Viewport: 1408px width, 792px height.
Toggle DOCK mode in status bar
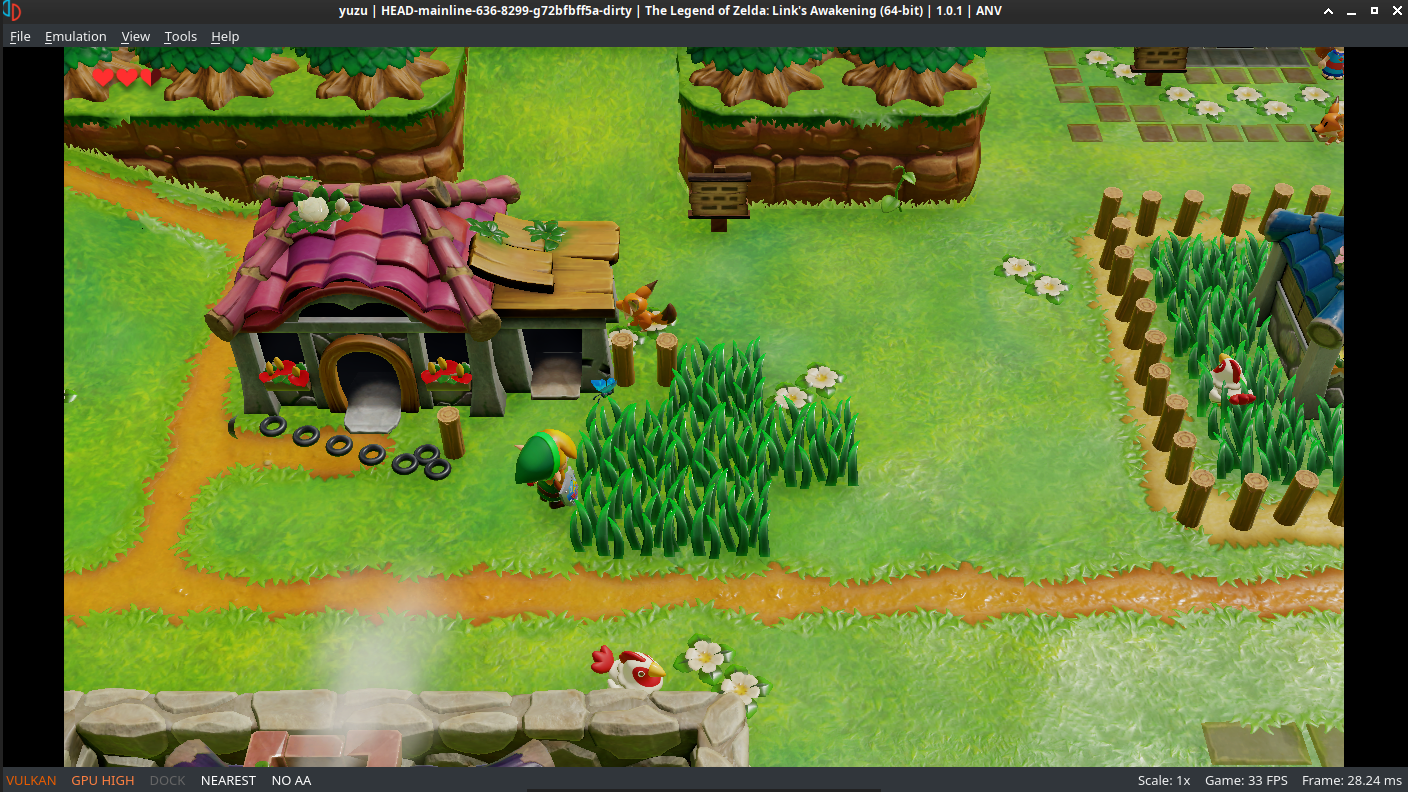[x=168, y=780]
